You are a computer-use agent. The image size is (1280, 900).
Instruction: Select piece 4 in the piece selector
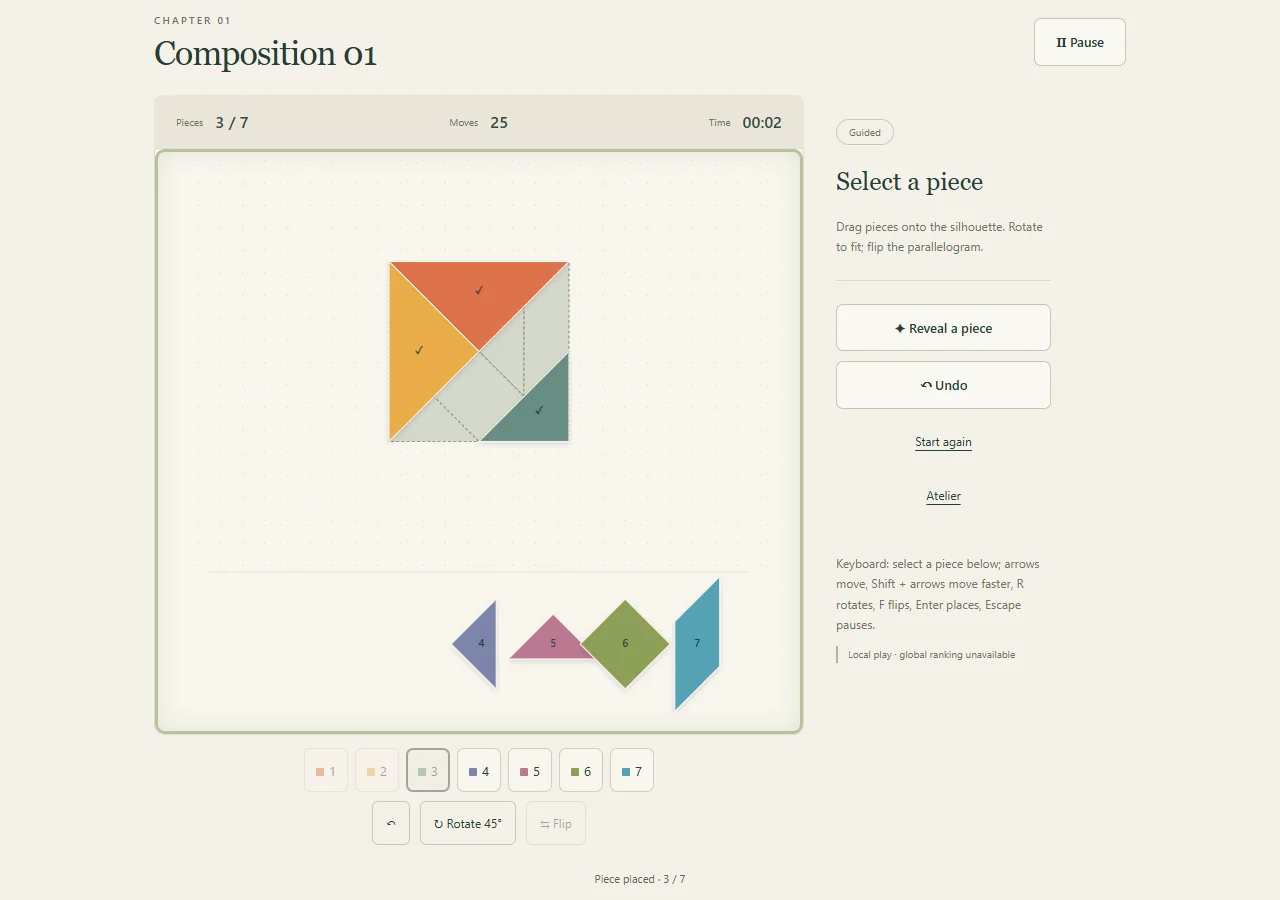pos(479,770)
